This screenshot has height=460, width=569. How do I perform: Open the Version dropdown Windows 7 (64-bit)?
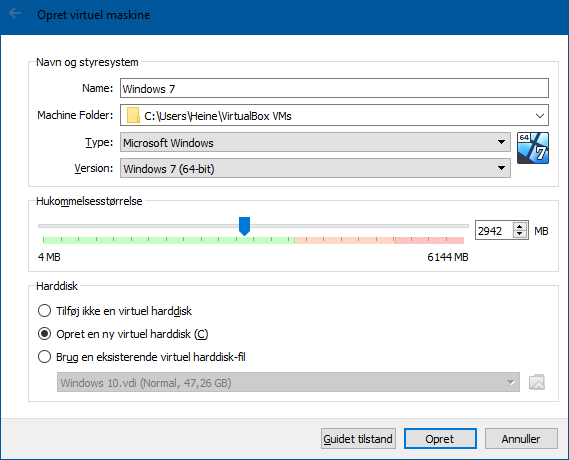pos(315,168)
